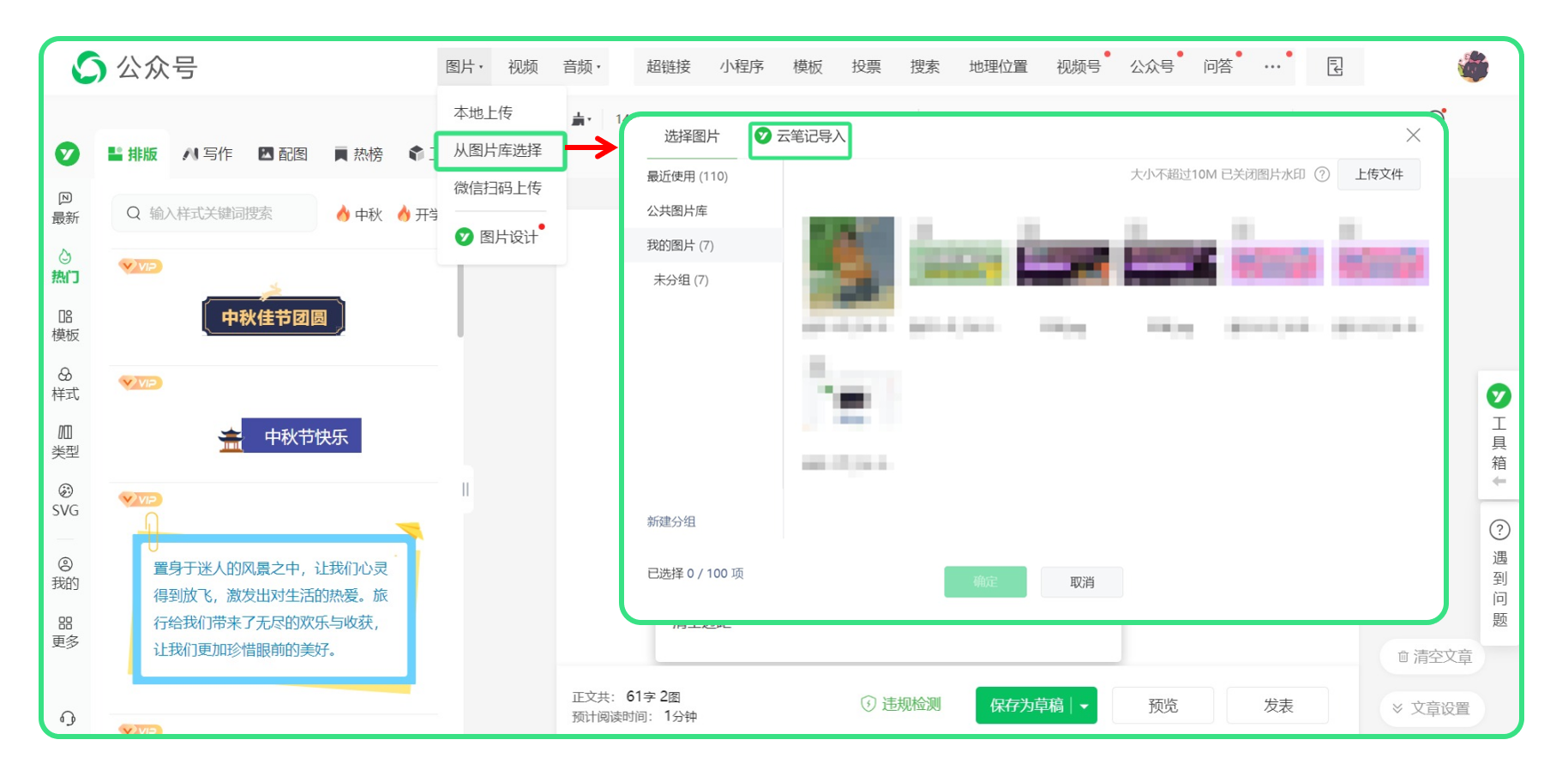Click the 上传文件 button

[1379, 174]
